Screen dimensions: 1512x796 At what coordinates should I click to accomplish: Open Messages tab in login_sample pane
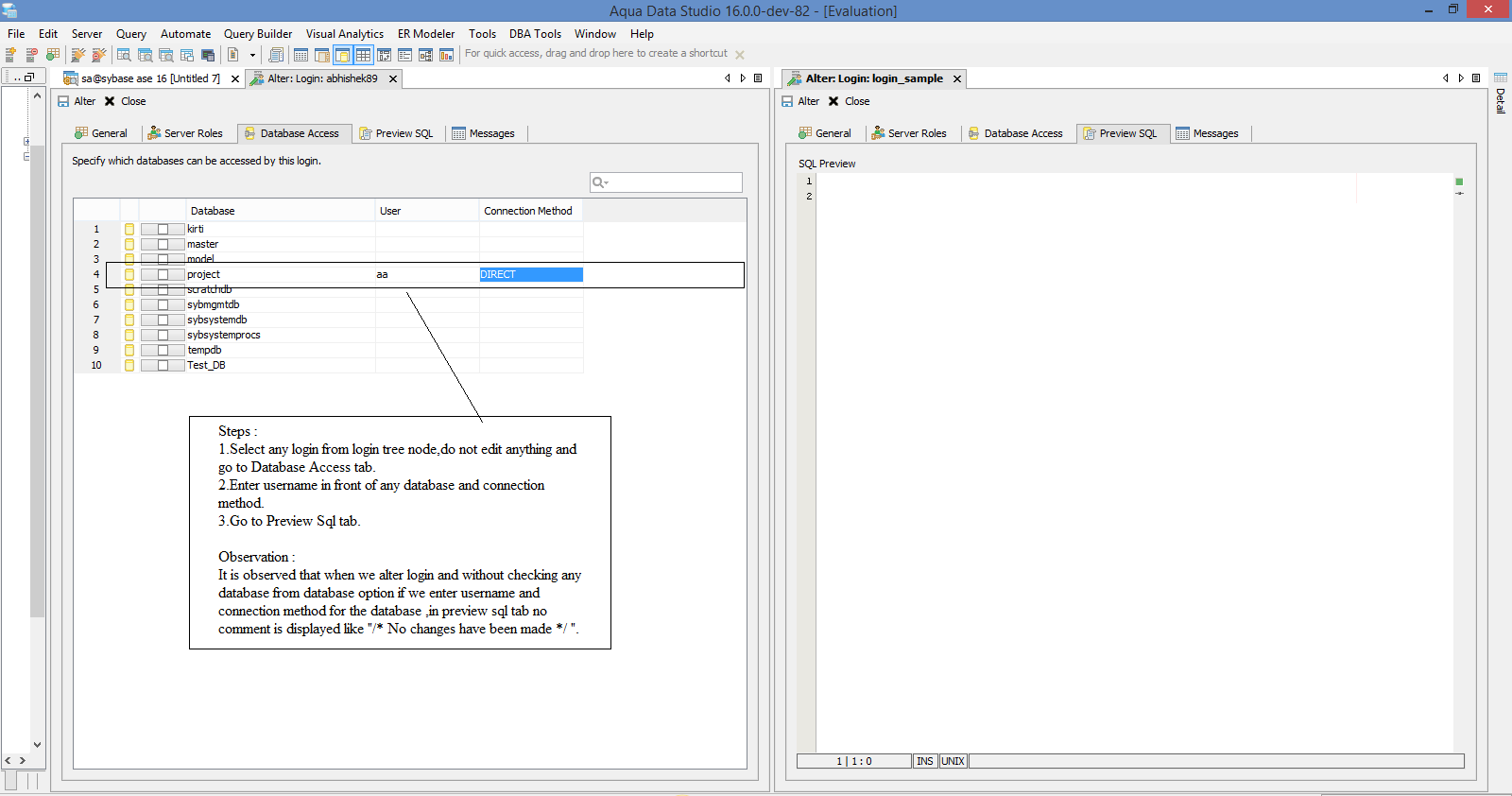[x=1208, y=133]
